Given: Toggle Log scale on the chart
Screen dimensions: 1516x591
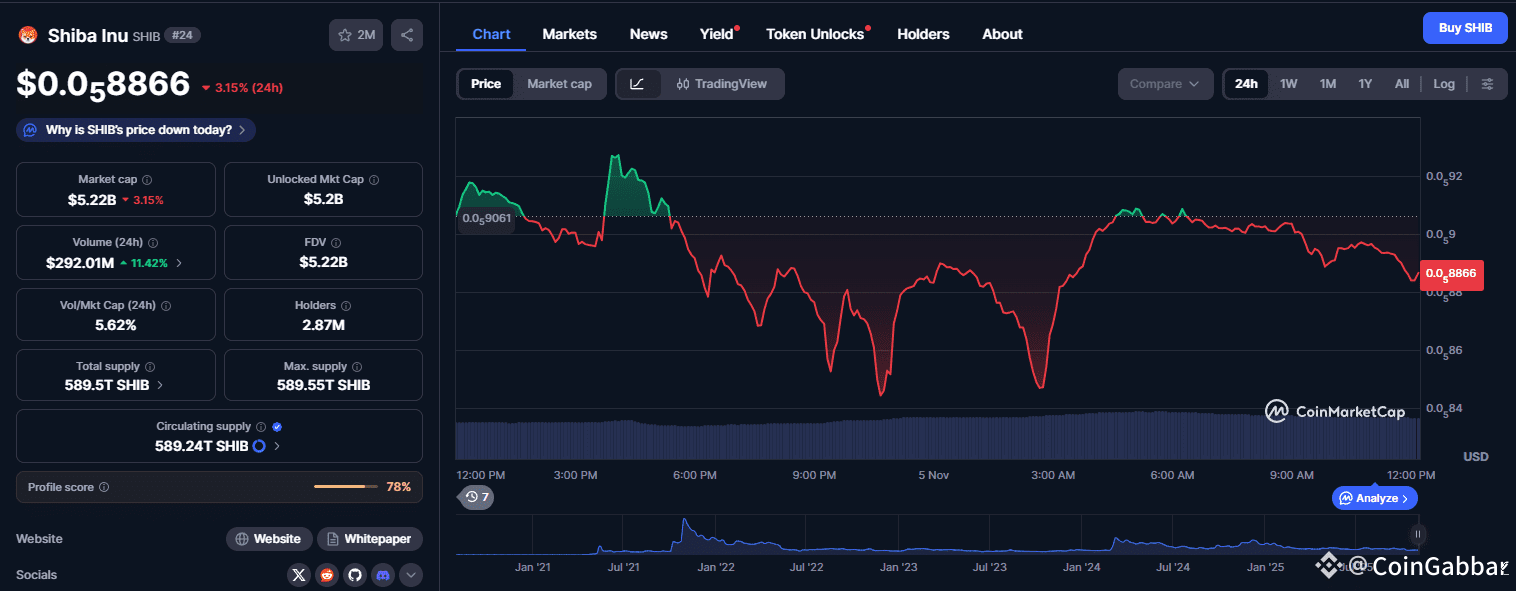Looking at the screenshot, I should [x=1444, y=84].
